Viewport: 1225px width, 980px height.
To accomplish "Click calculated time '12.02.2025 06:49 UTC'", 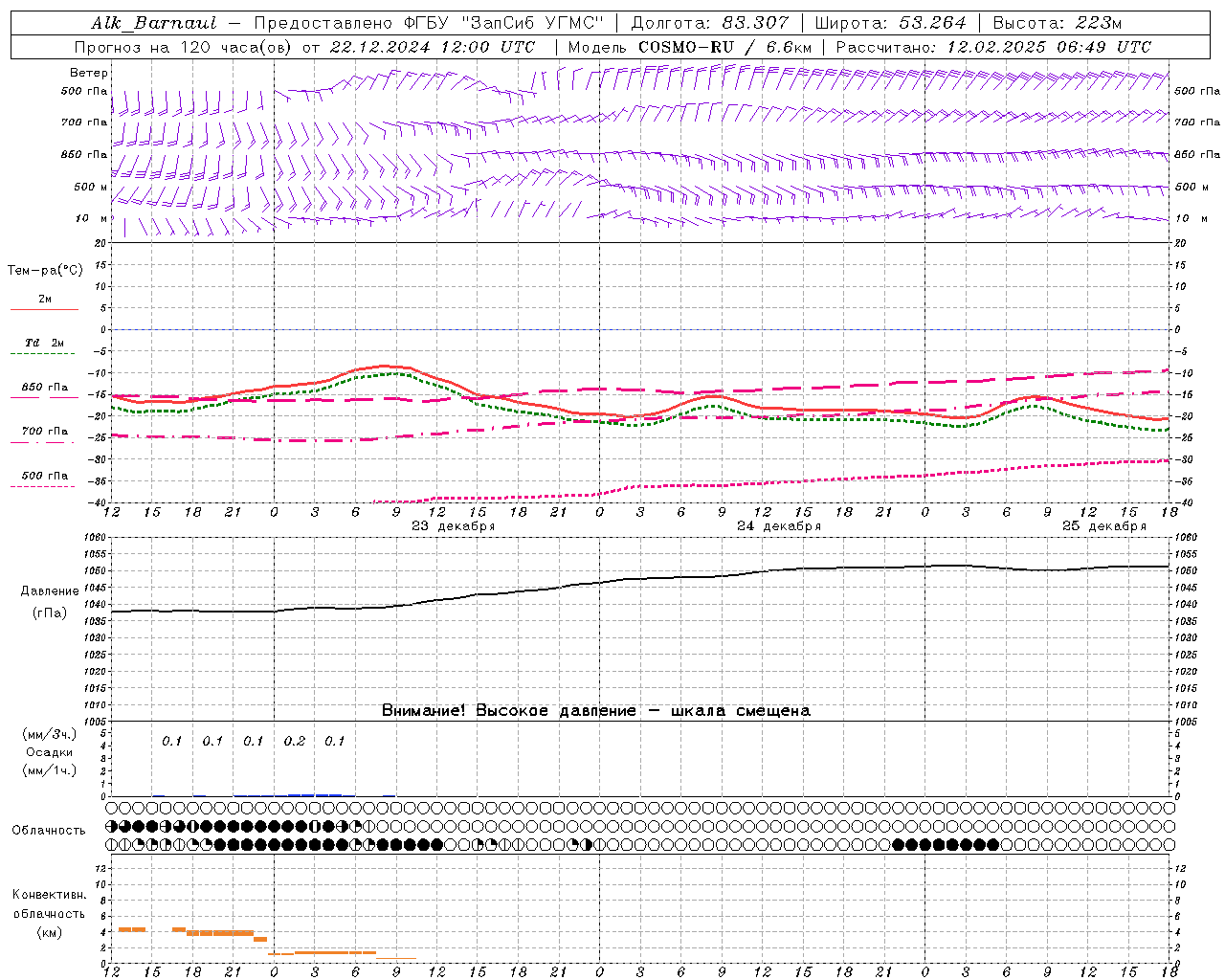I will (x=1049, y=47).
